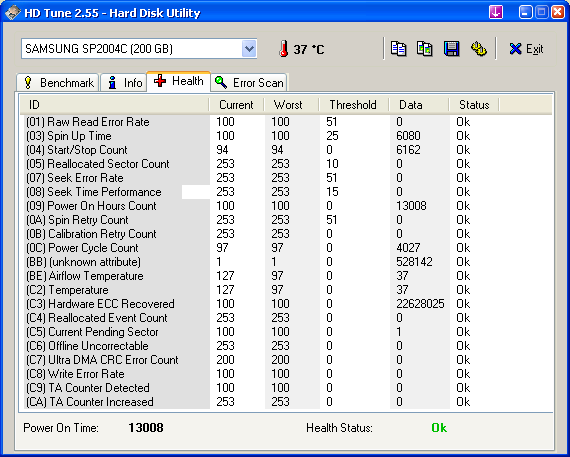Select the (C2) Temperature row
Viewport: 570px width, 457px height.
[286, 290]
